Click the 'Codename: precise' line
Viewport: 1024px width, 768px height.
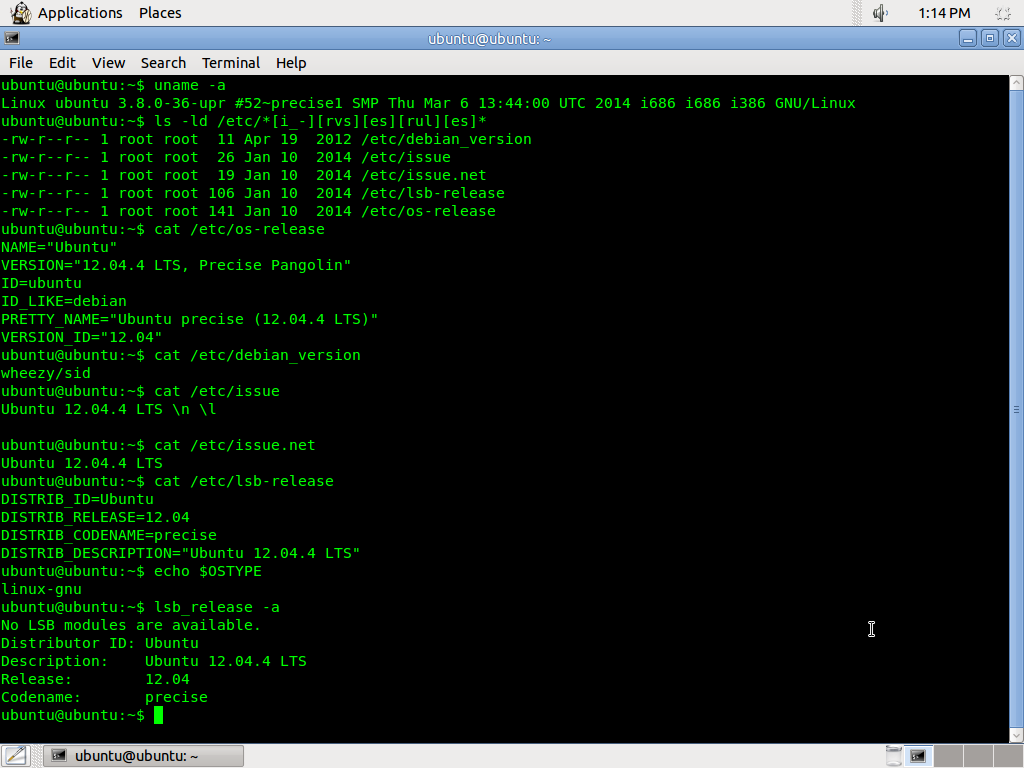[x=104, y=697]
